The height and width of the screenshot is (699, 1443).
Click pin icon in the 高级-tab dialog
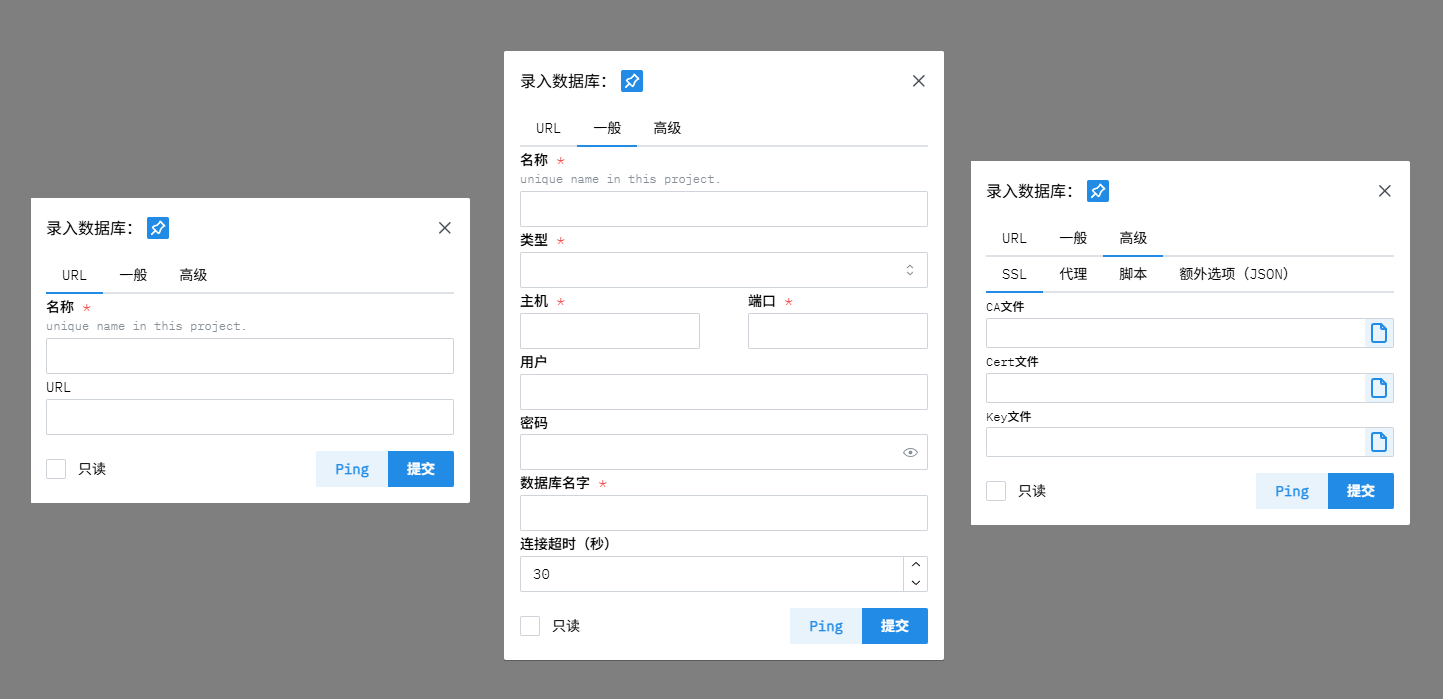coord(1098,191)
